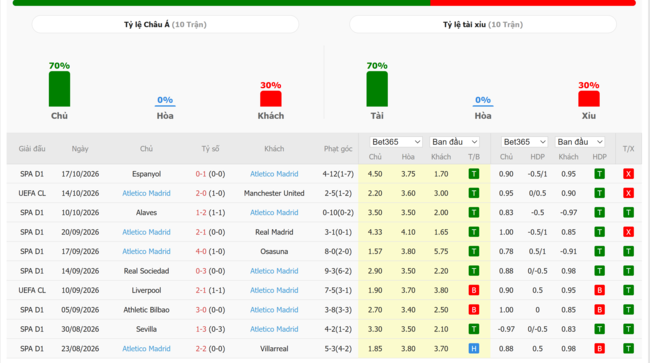Viewport: 650px width, 363px height.
Task: Click Khách odds 5.75 in Osasuna row
Action: (441, 252)
